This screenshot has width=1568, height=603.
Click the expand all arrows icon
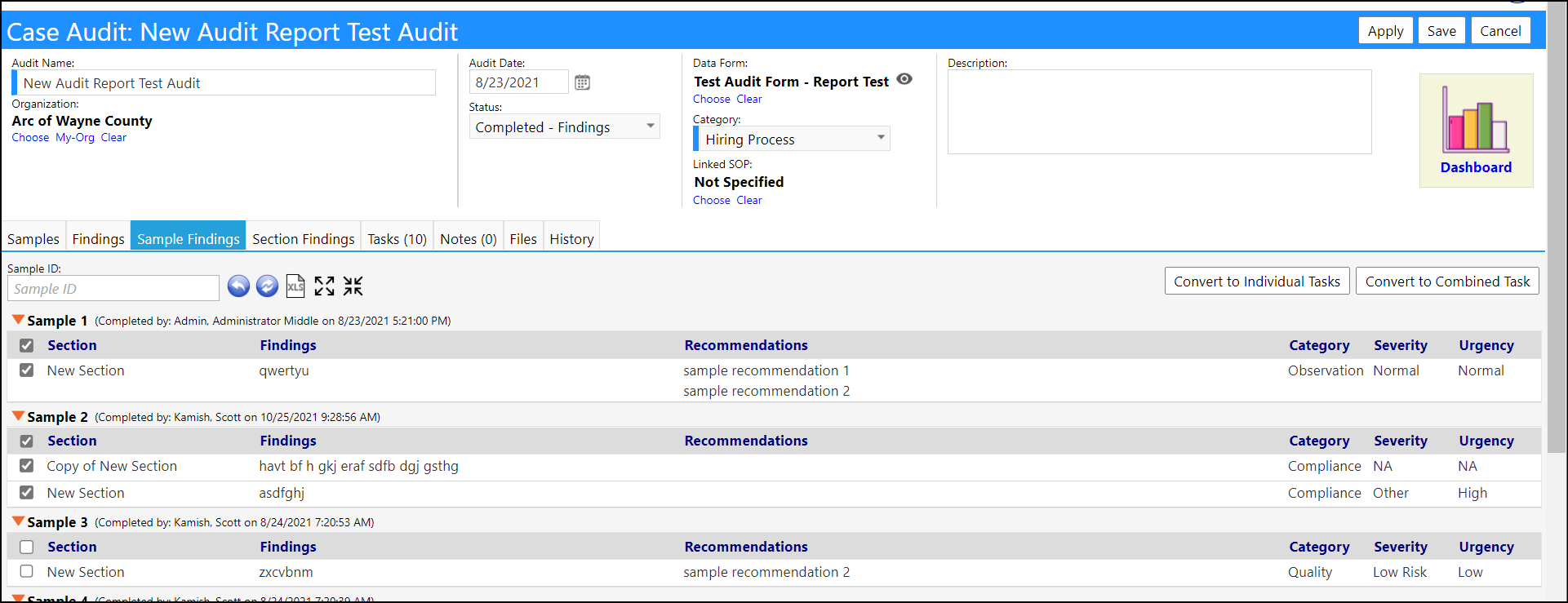click(x=324, y=286)
